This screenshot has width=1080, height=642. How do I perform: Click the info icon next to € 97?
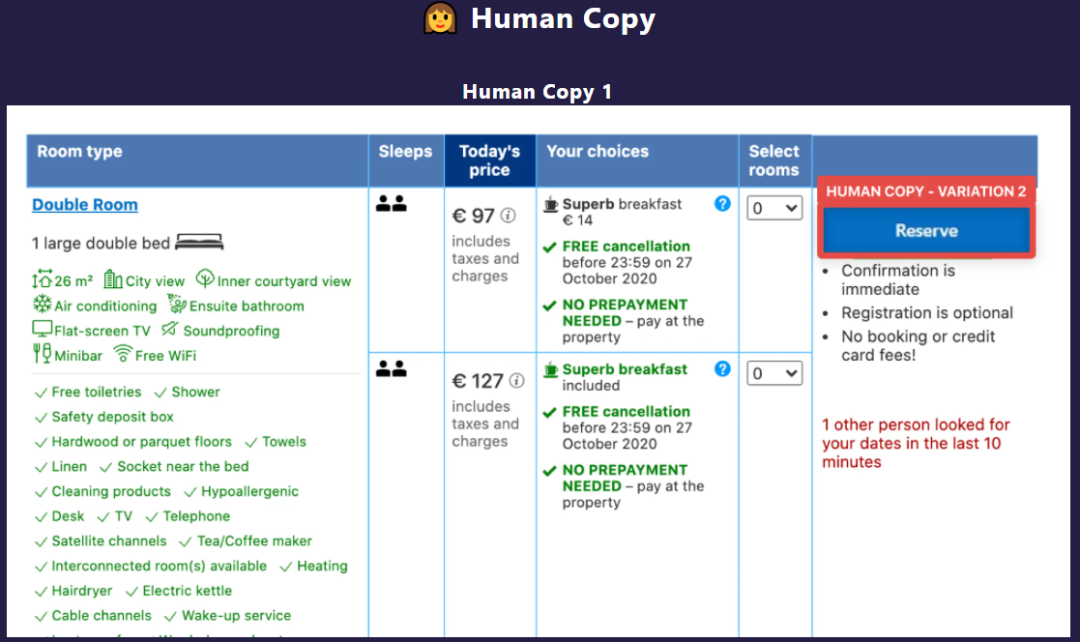coord(508,216)
